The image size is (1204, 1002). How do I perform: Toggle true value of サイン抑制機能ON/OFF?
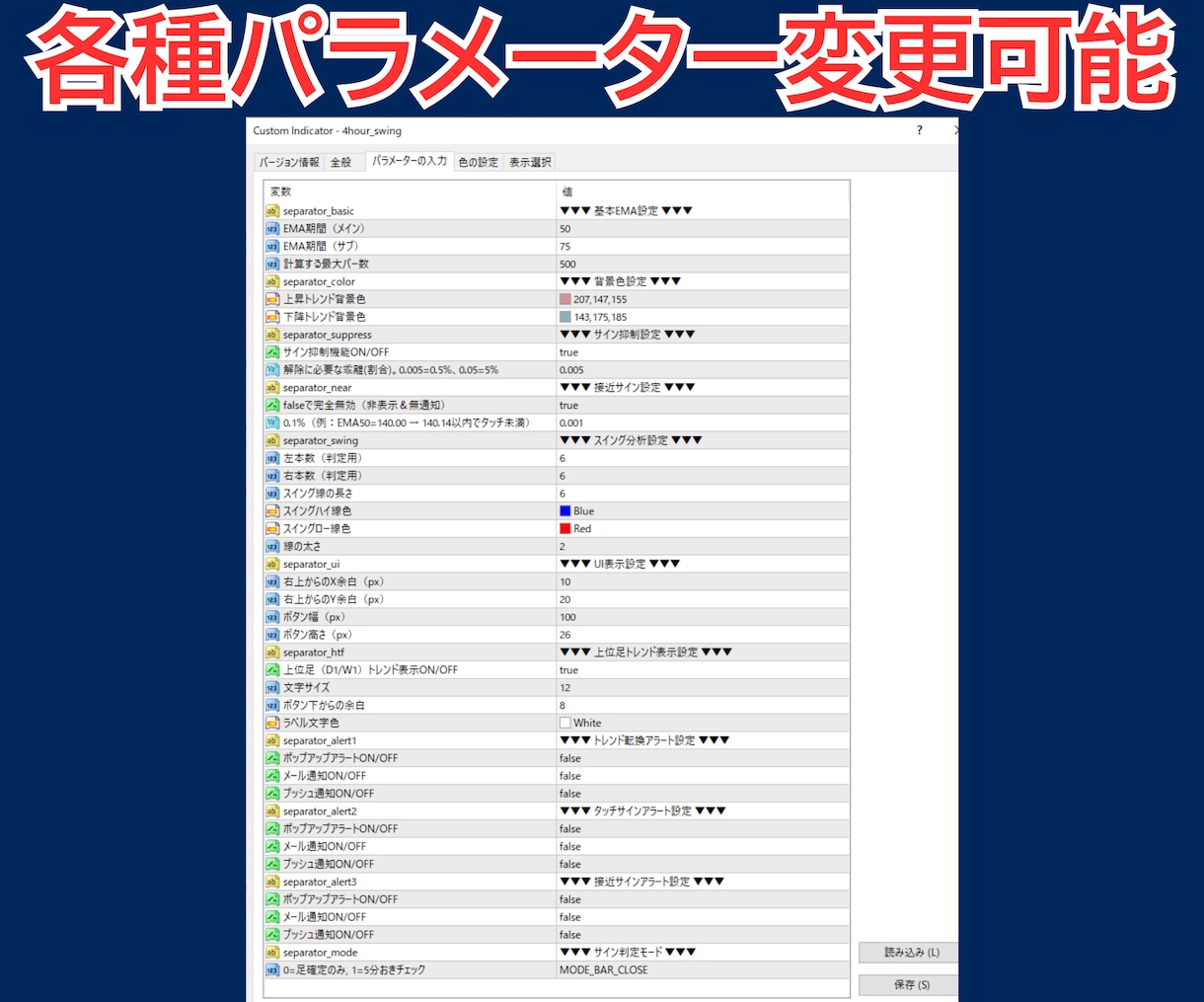703,352
